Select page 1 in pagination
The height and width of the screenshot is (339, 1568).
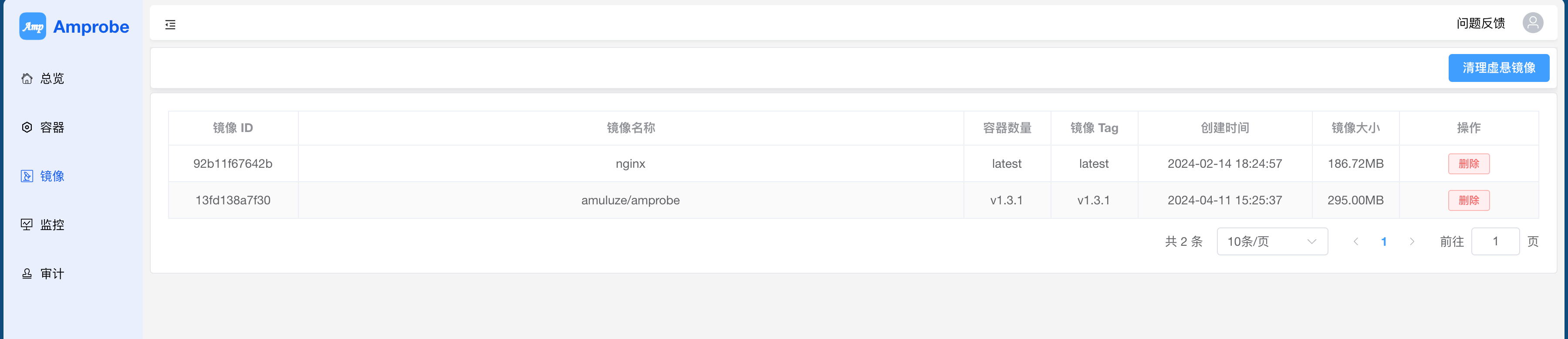[x=1384, y=242]
